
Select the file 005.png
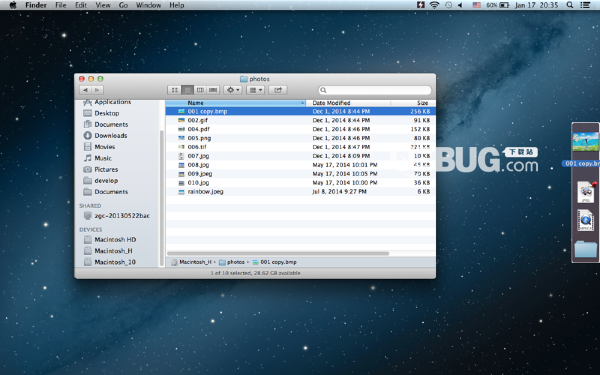[300, 138]
